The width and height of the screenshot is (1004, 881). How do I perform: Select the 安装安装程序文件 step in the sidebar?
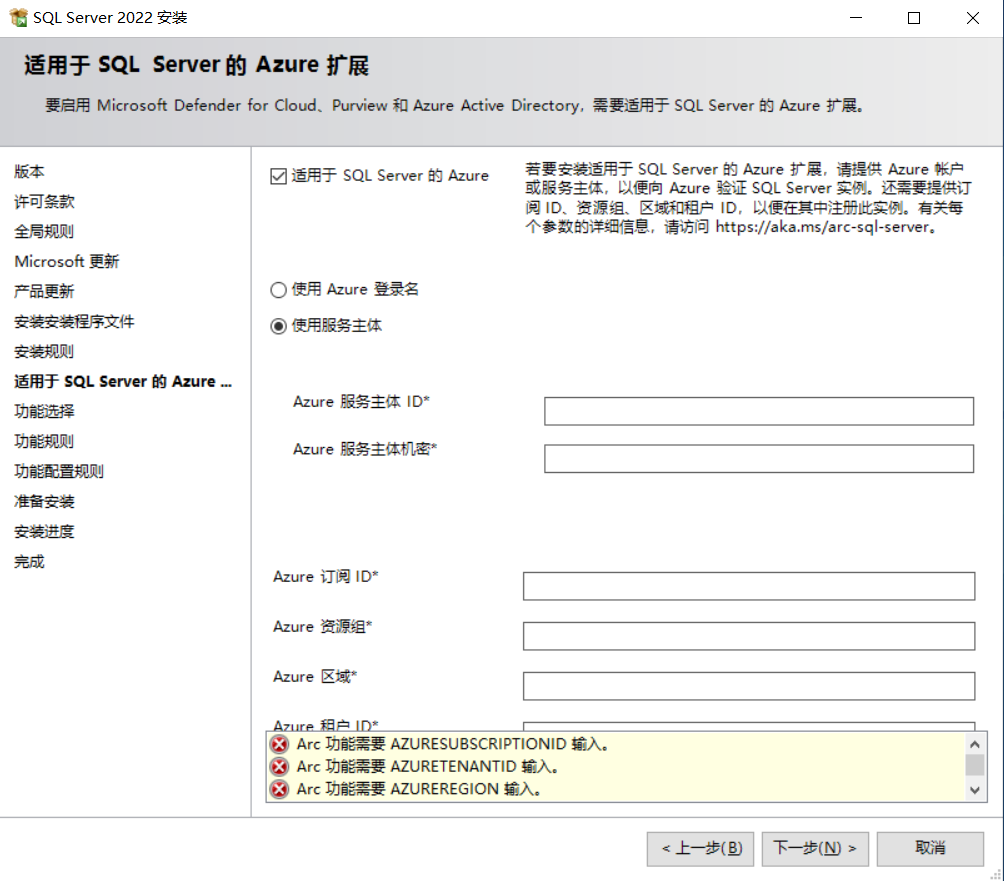pyautogui.click(x=74, y=321)
